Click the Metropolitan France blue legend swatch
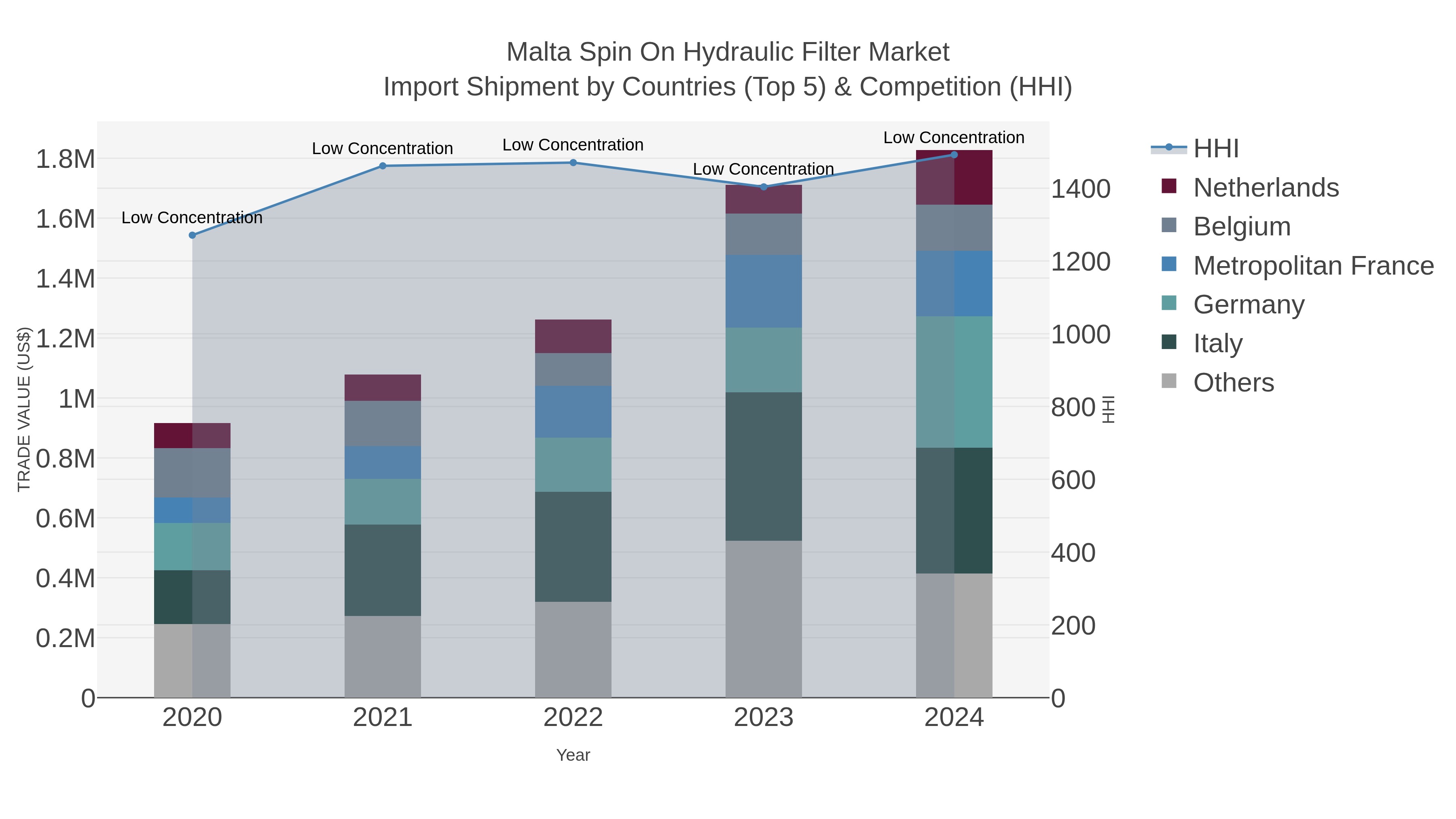The height and width of the screenshot is (819, 1456). coord(1169,264)
